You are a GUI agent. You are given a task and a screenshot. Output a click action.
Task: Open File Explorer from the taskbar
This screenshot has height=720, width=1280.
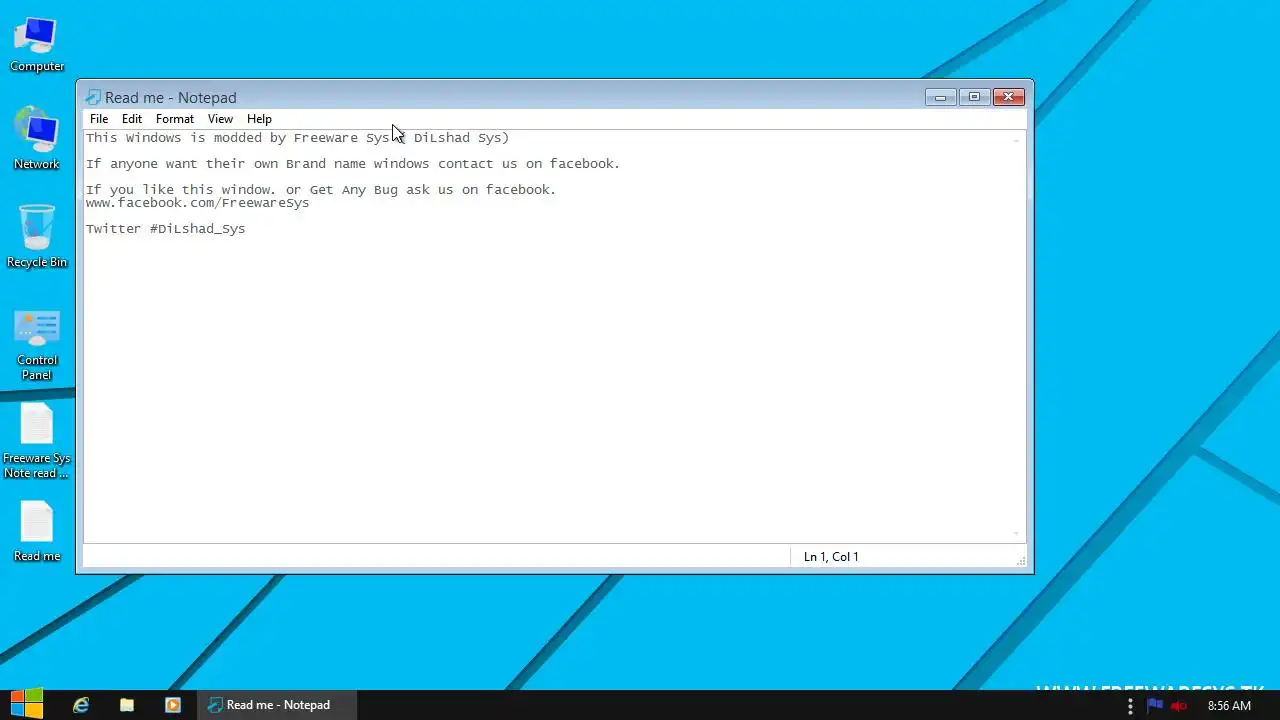point(127,705)
